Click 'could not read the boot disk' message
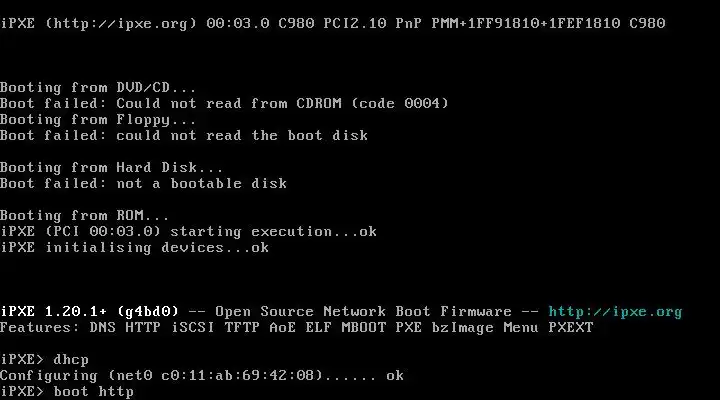The image size is (720, 400). pyautogui.click(x=242, y=135)
